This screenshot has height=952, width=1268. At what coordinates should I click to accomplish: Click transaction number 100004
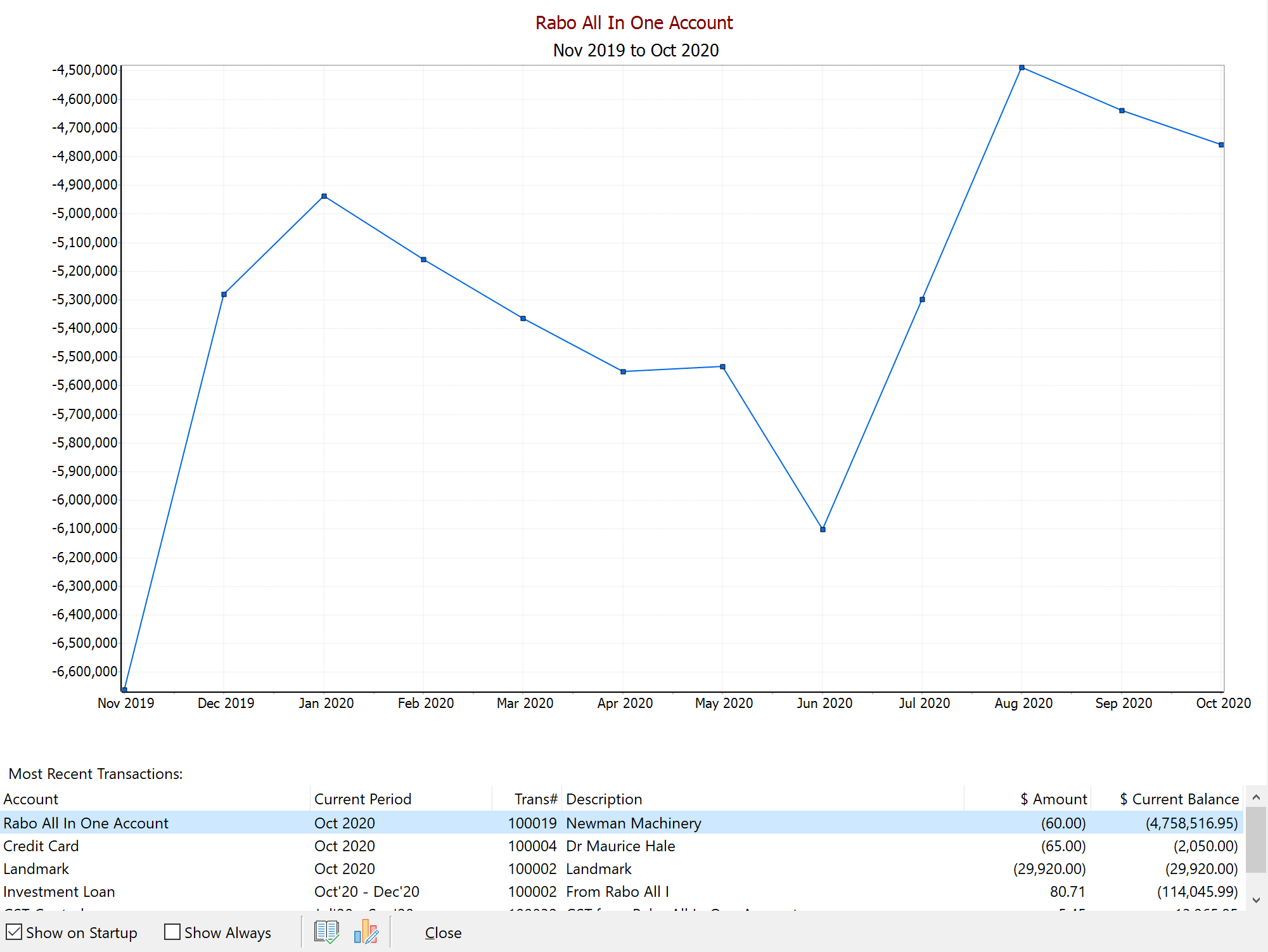[x=532, y=846]
